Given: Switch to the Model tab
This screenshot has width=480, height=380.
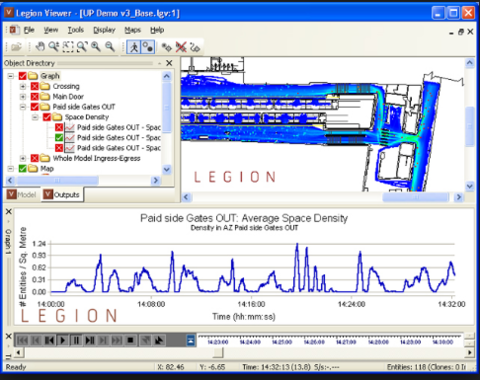Looking at the screenshot, I should tap(22, 195).
